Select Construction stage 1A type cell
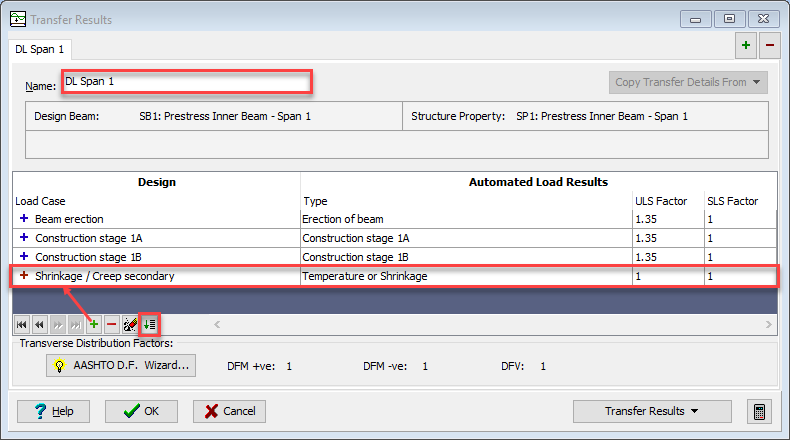Screen dimensions: 790x440 point(466,238)
